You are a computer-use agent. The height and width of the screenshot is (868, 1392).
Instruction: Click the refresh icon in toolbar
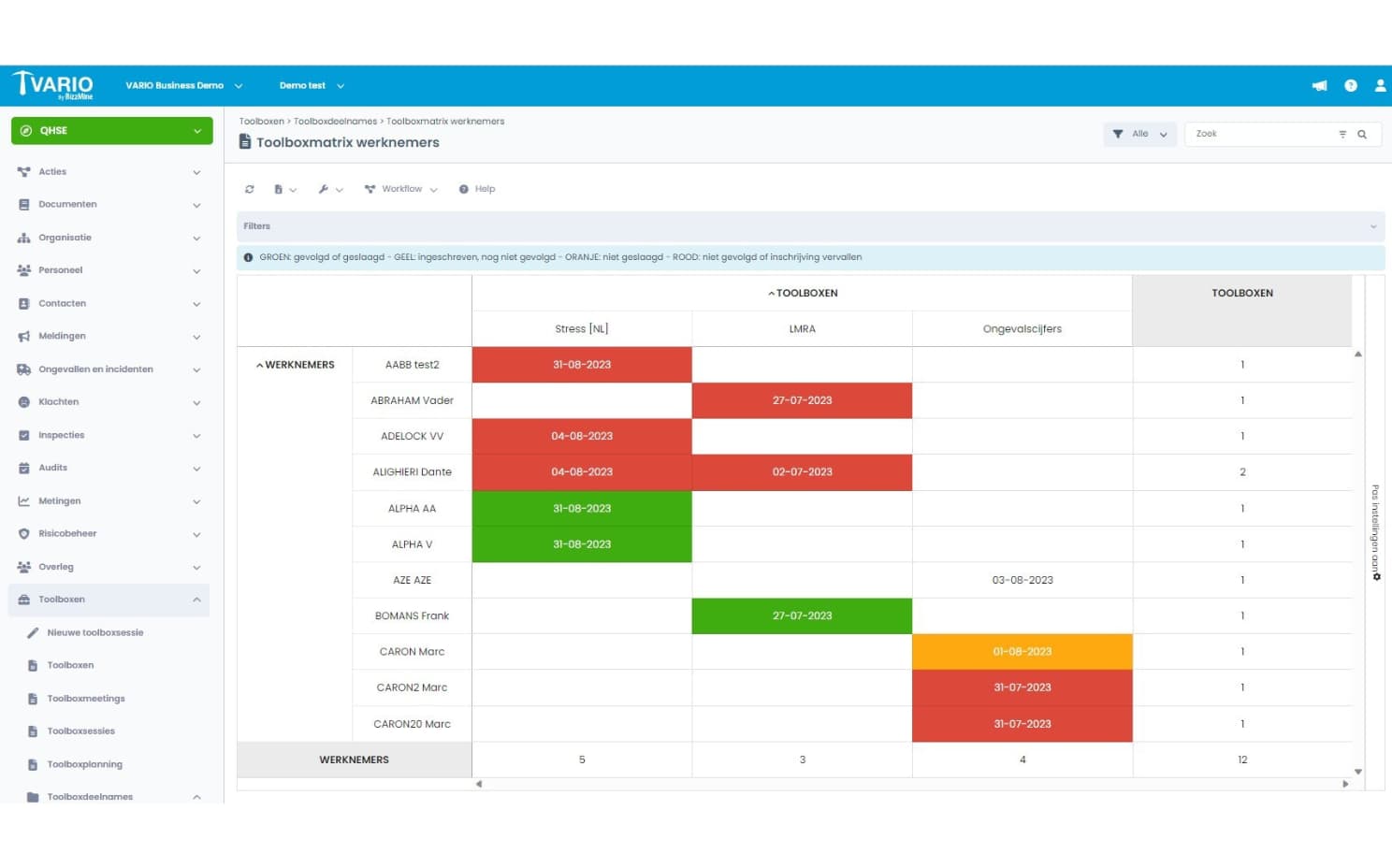250,189
